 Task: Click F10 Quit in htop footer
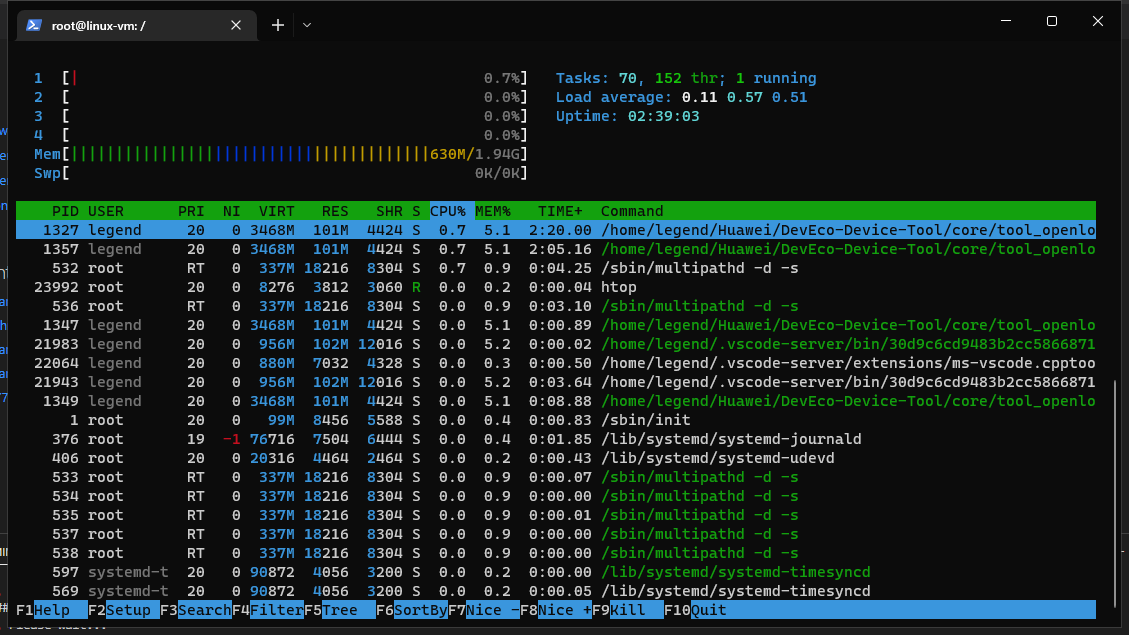pos(696,610)
